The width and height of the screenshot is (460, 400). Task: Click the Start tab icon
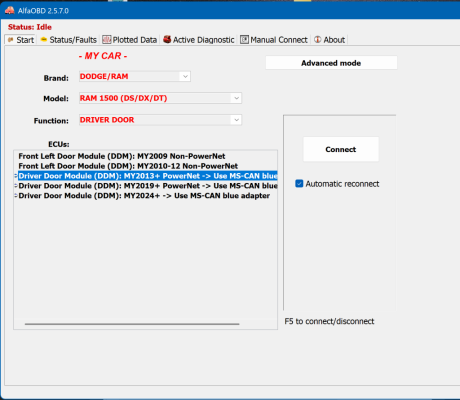click(x=10, y=40)
